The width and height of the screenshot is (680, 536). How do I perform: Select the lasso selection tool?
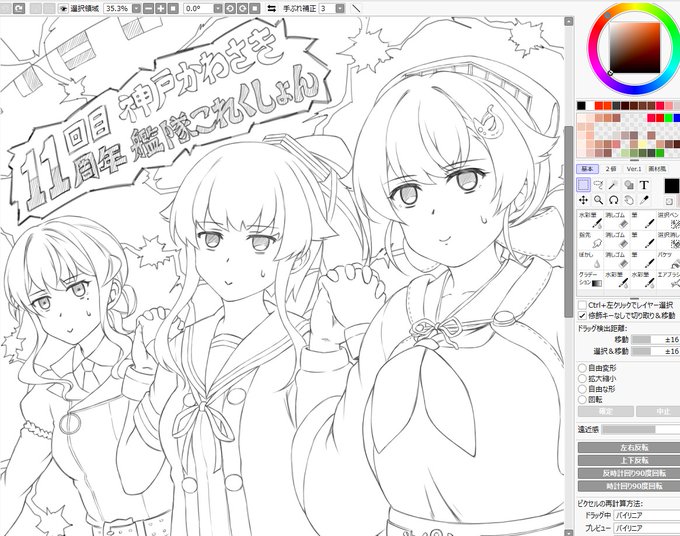[598, 185]
